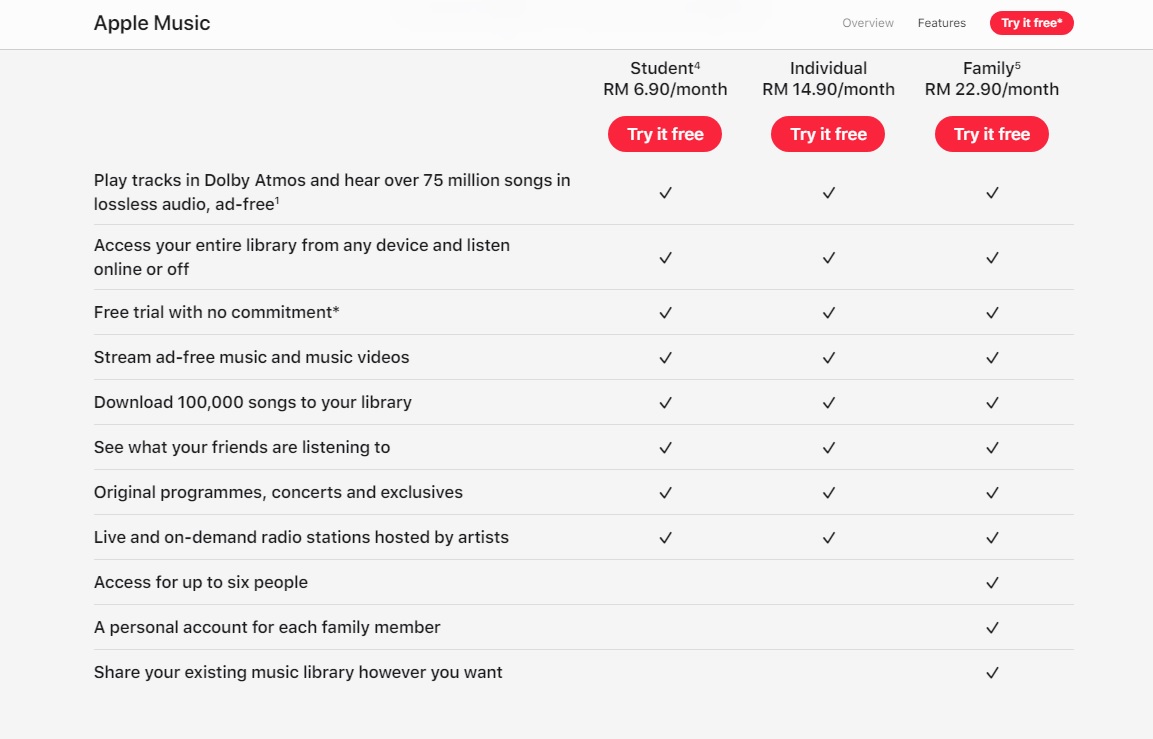Click the Student plan heading
Screen dimensions: 1153x739
point(665,68)
